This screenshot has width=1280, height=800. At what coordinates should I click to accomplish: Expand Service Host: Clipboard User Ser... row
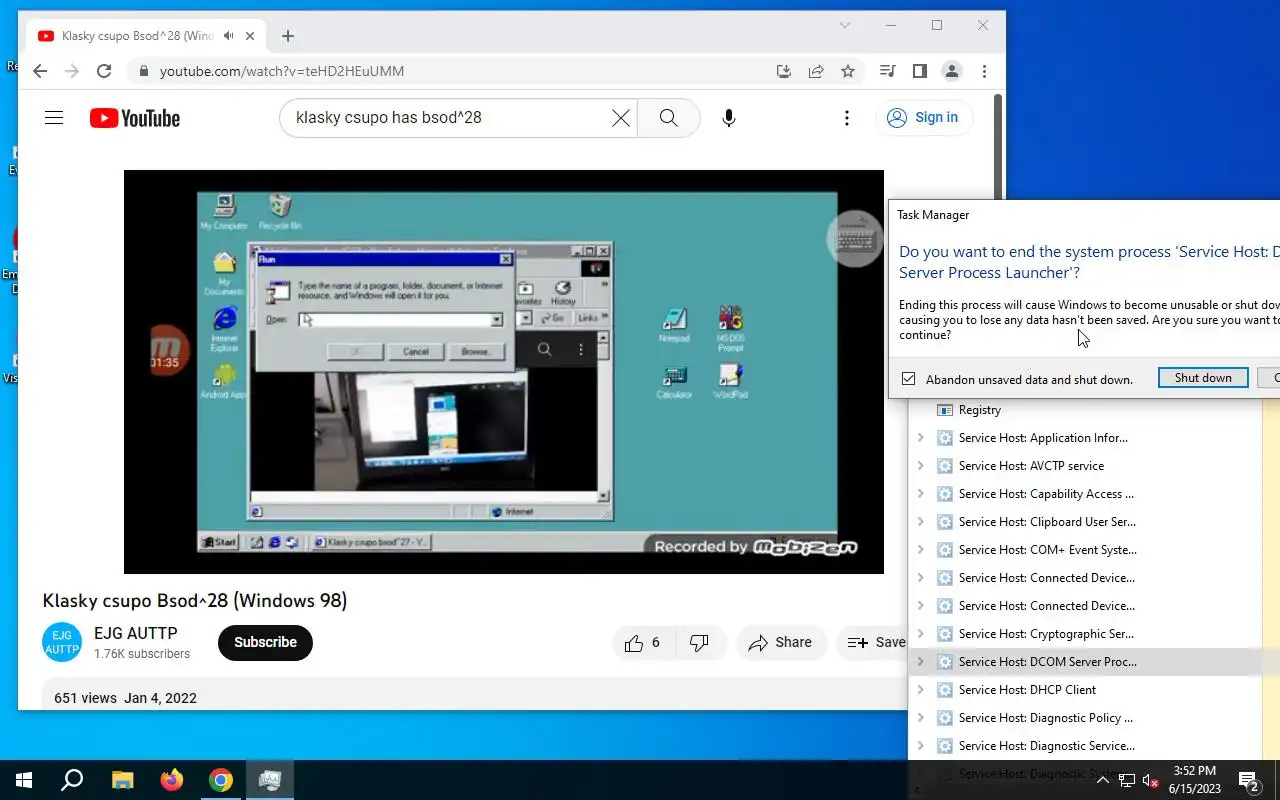pos(920,522)
